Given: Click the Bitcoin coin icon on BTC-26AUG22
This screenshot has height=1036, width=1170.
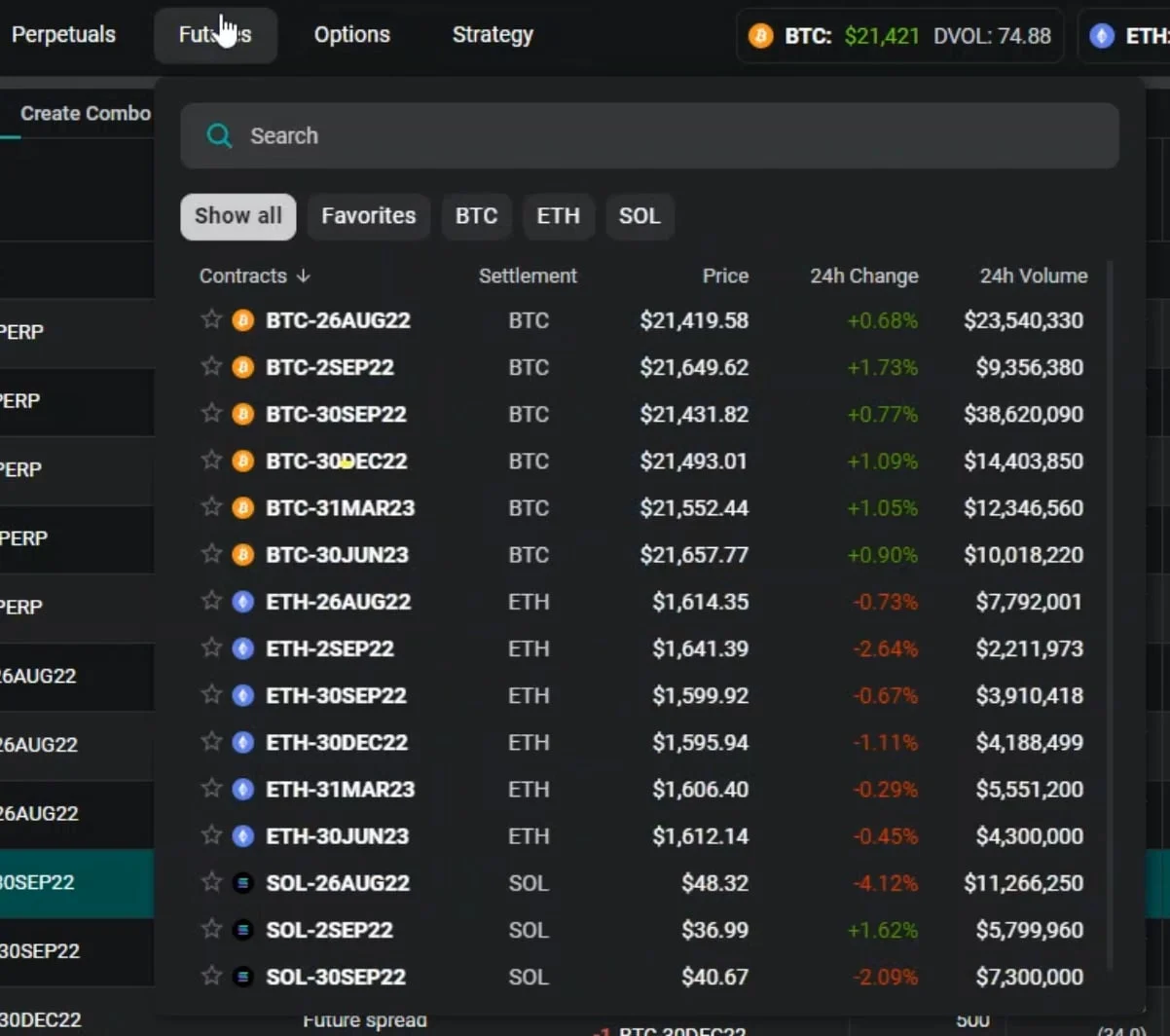Looking at the screenshot, I should click(x=243, y=320).
